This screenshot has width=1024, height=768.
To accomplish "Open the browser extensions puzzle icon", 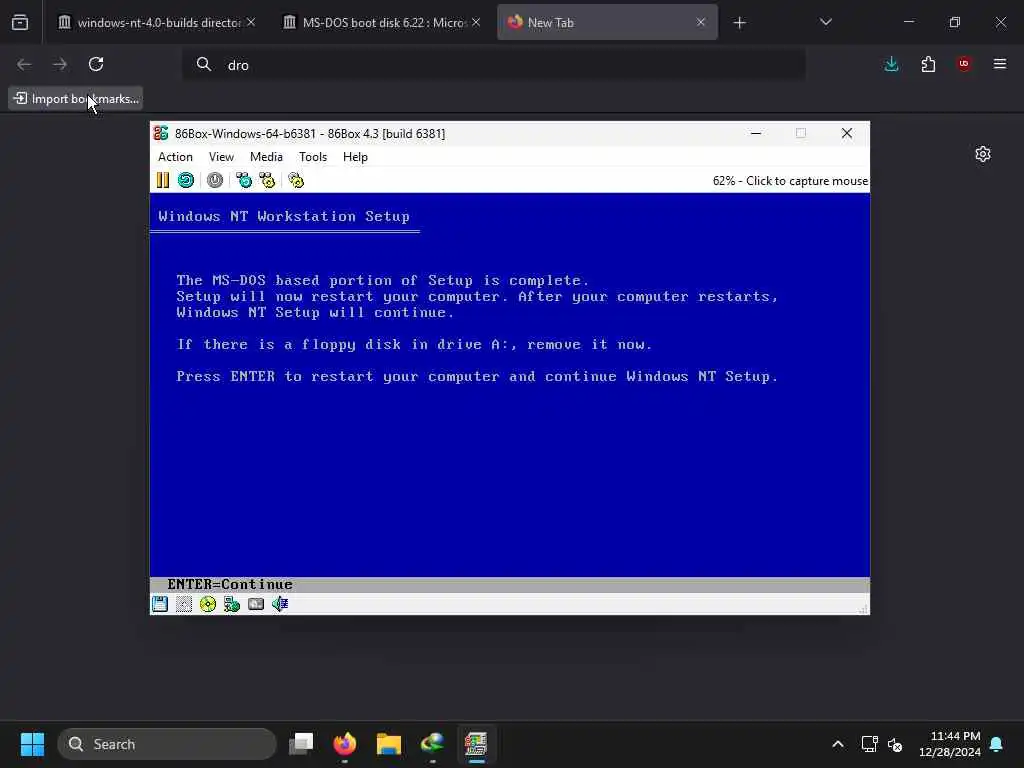I will (x=928, y=64).
